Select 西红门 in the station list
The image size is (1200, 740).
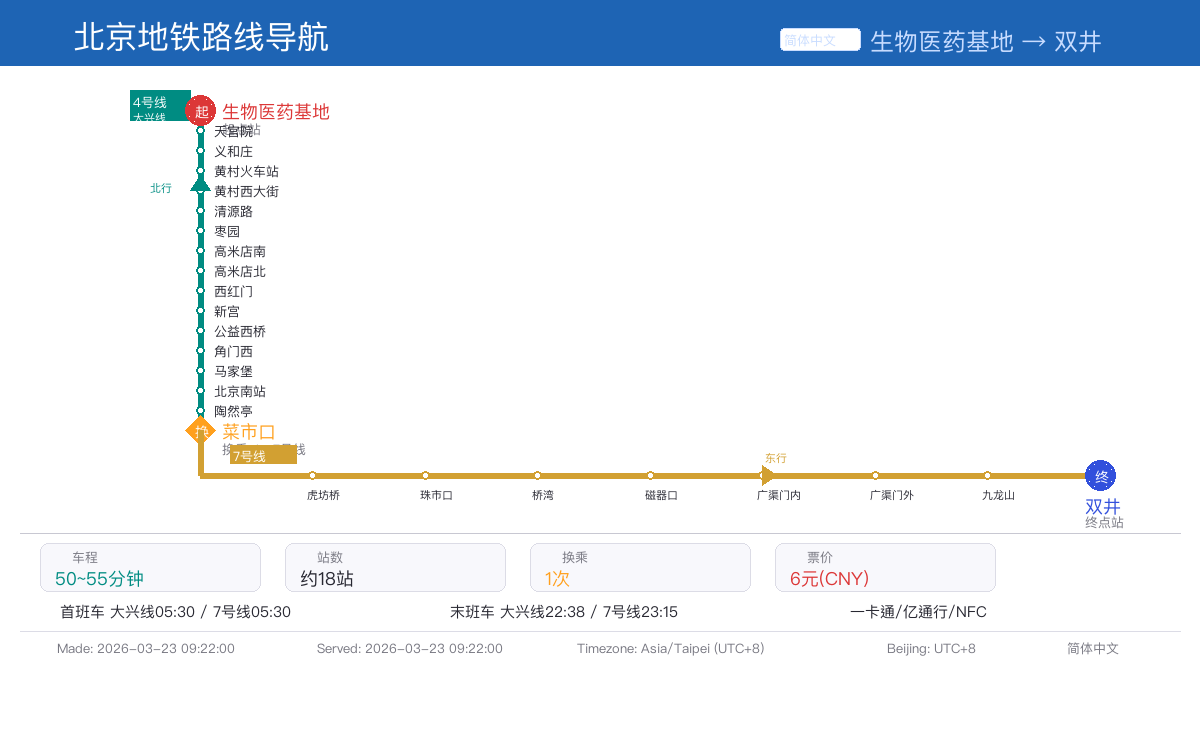[233, 292]
